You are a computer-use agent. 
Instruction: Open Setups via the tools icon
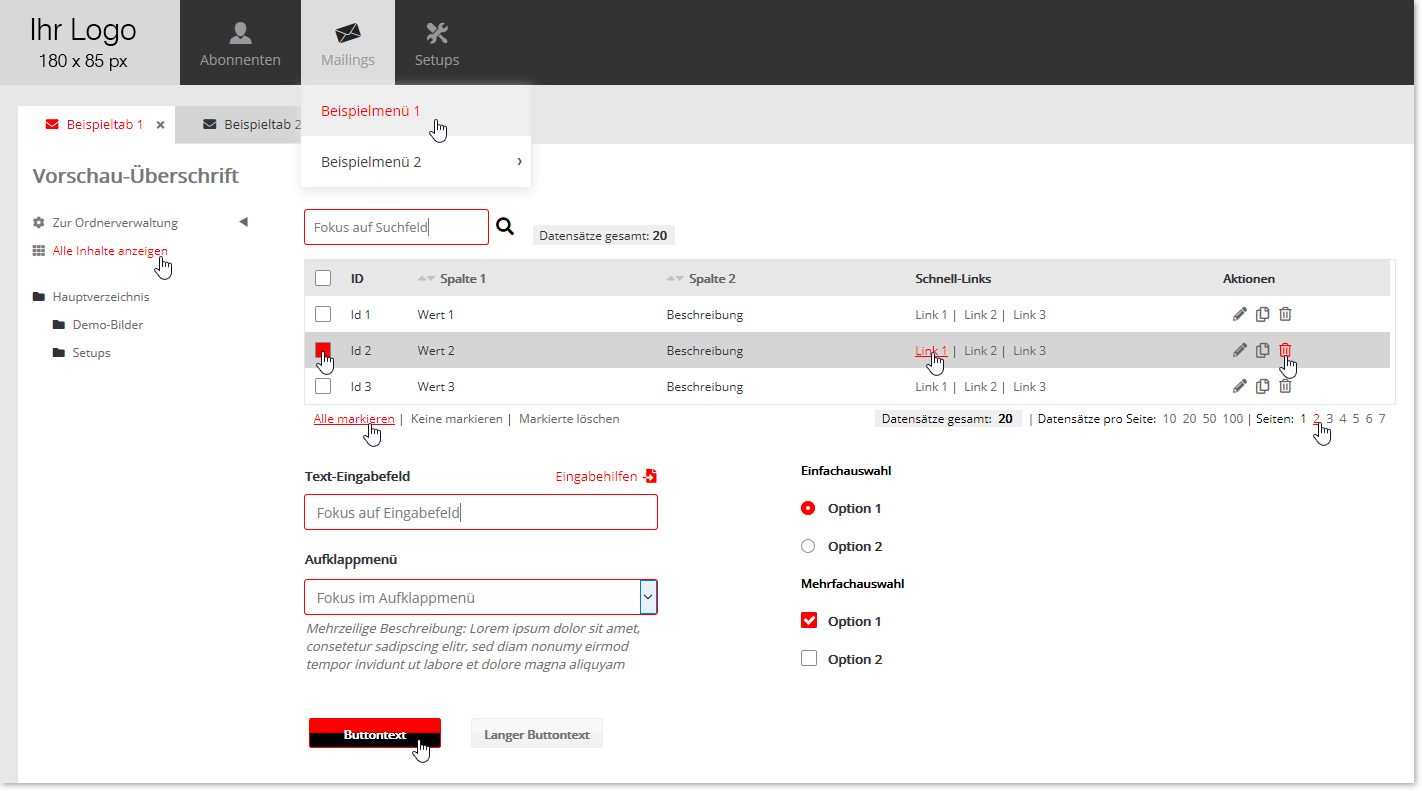tap(437, 34)
